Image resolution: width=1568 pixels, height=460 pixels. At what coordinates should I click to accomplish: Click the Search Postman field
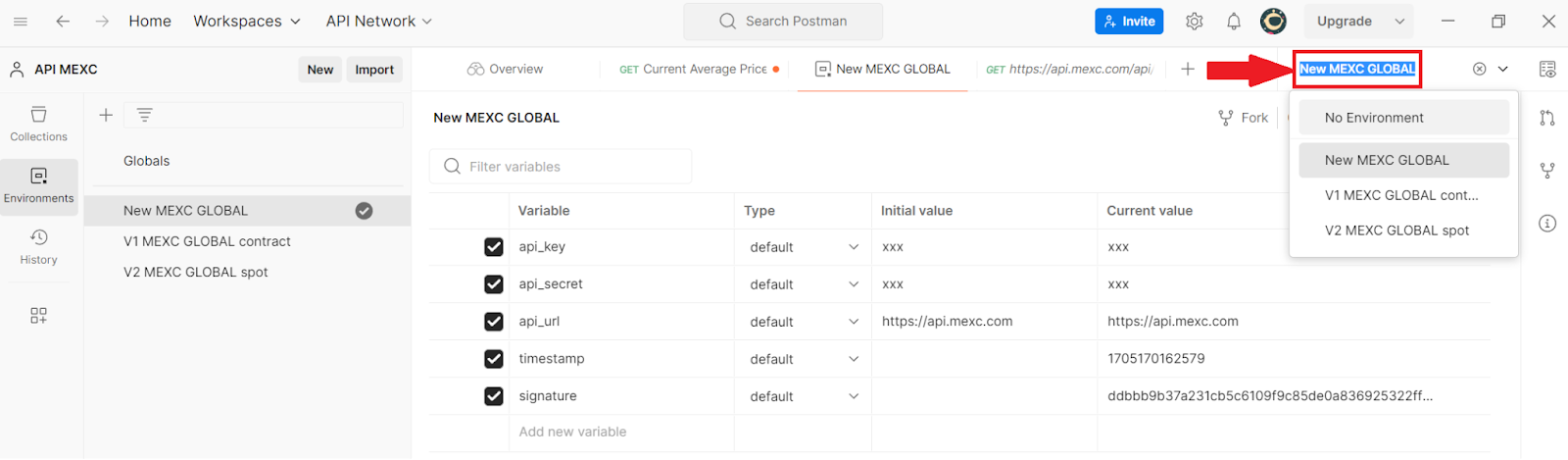(x=783, y=21)
